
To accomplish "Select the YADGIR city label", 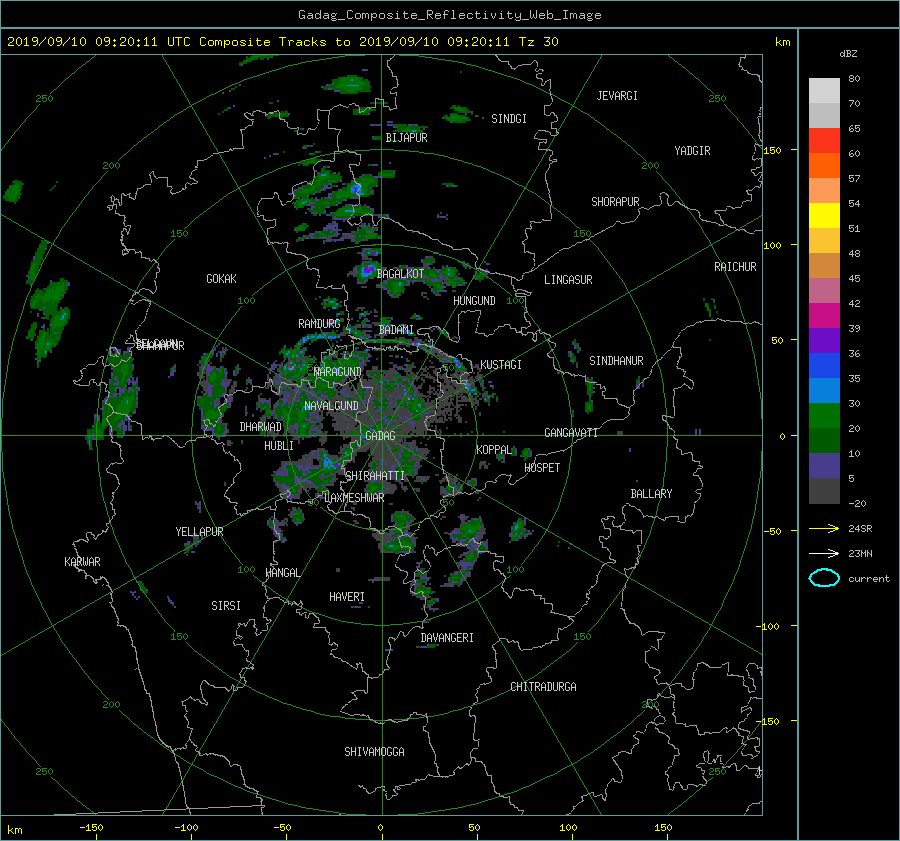I will click(692, 151).
